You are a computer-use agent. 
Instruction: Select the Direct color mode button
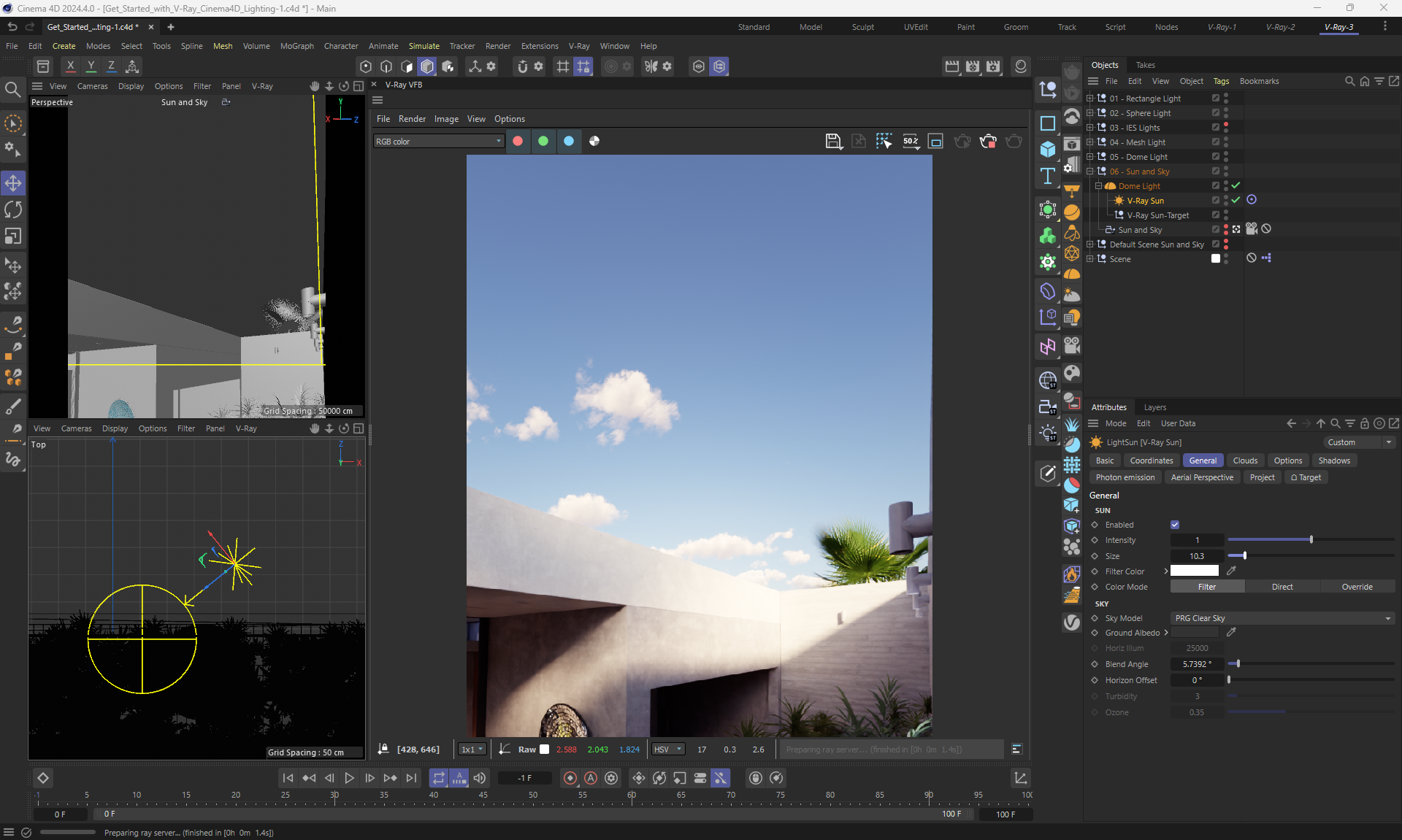click(x=1282, y=587)
